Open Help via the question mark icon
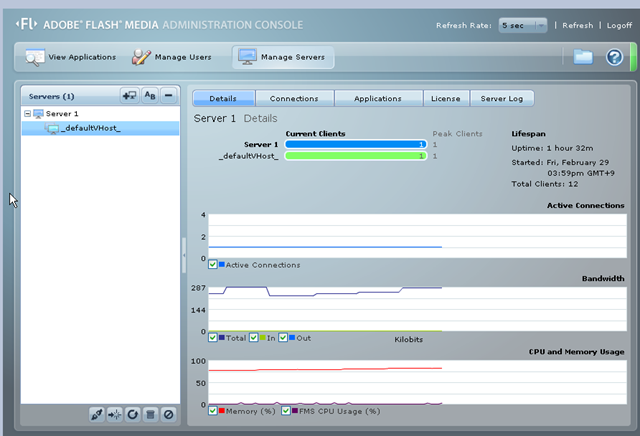 pos(614,57)
